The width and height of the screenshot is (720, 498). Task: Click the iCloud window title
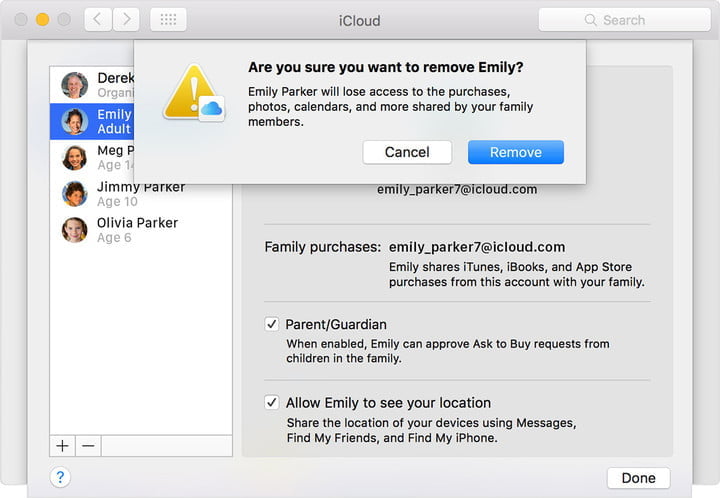(360, 21)
